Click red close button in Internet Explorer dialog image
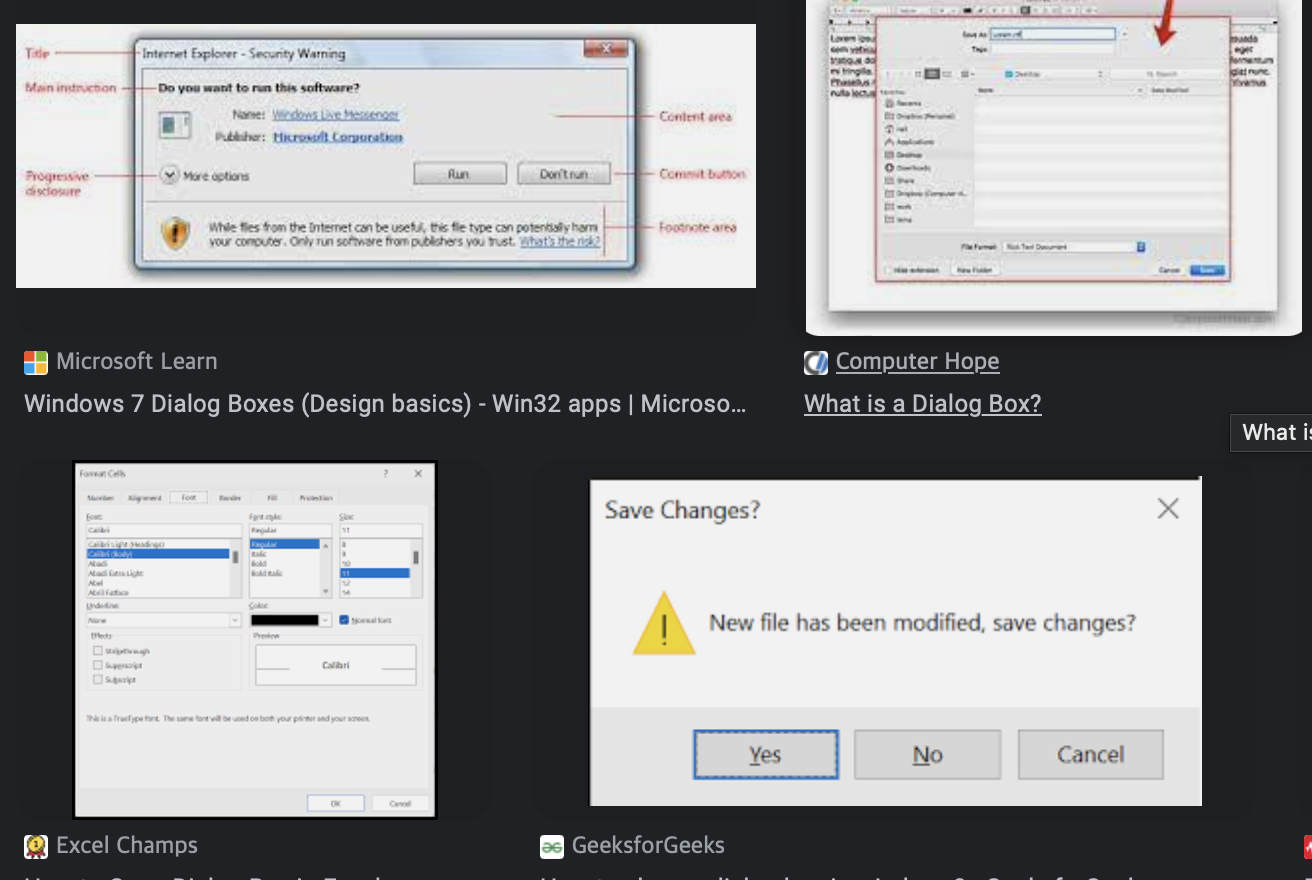 [605, 48]
